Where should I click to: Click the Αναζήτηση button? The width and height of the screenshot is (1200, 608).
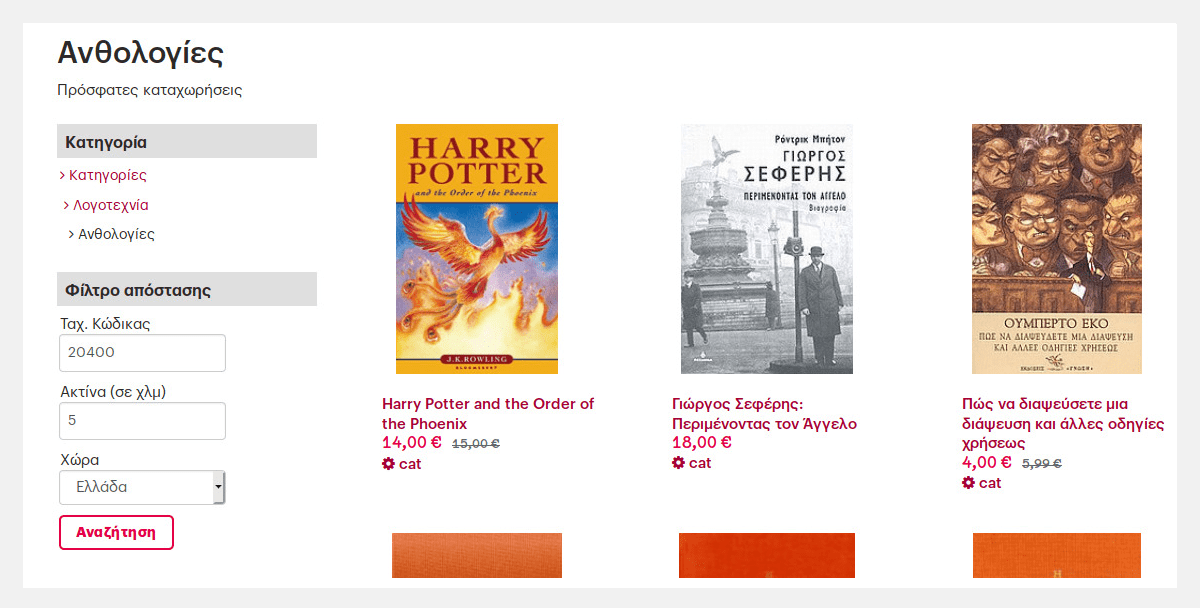117,532
